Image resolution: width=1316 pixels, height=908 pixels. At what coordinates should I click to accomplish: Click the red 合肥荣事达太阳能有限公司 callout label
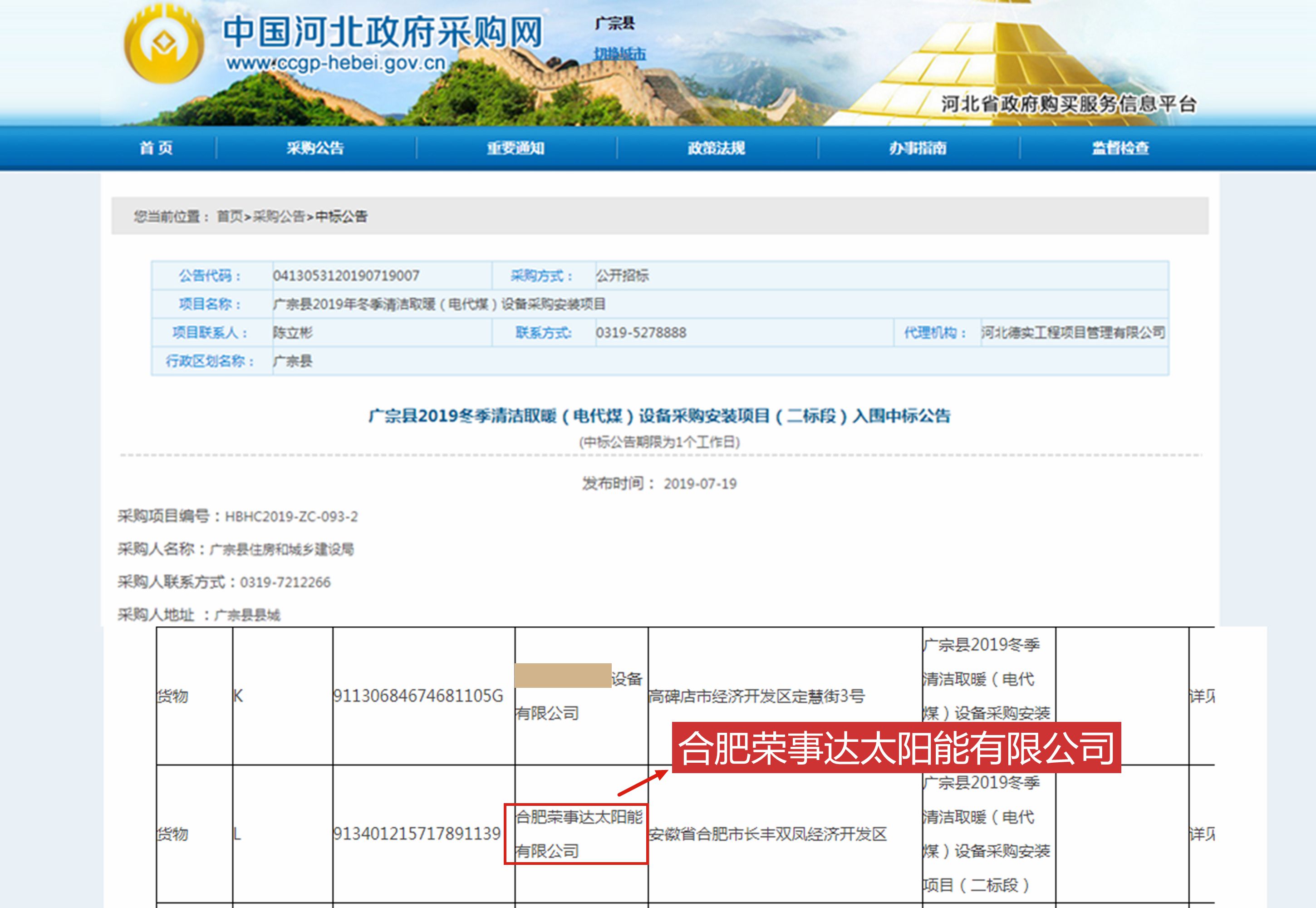tap(896, 748)
